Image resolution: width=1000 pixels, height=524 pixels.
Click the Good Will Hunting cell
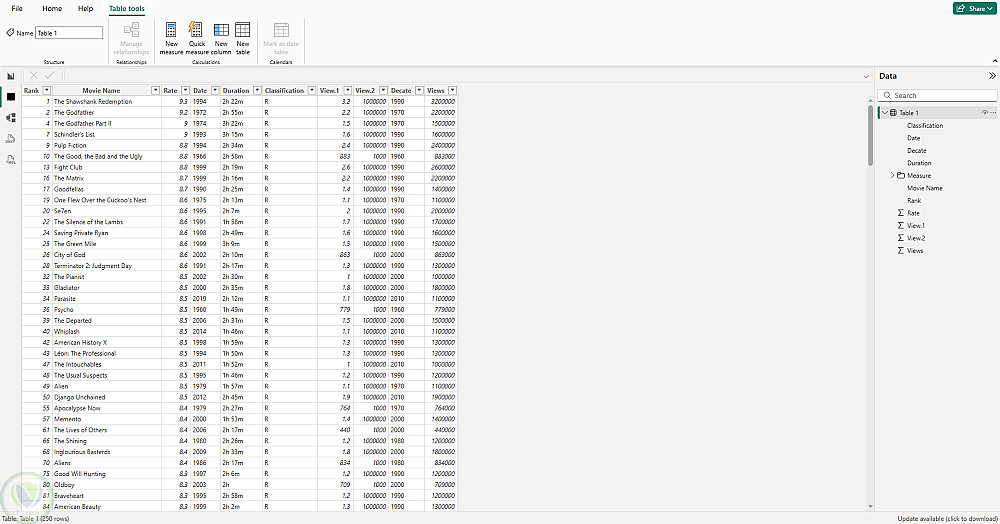pos(107,474)
